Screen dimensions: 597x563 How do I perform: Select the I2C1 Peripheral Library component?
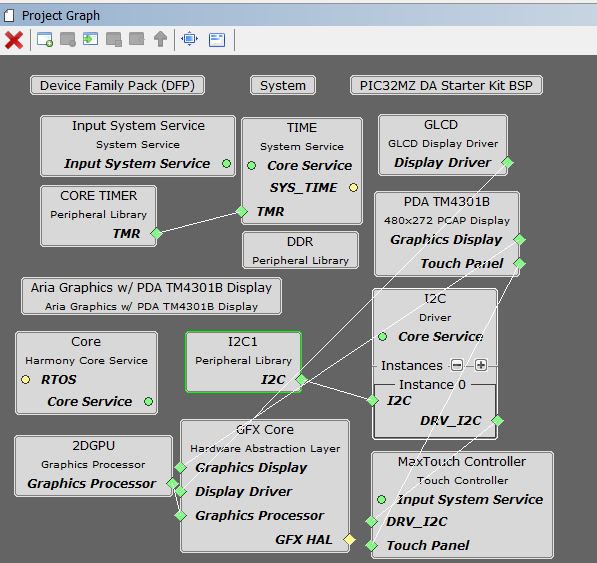pyautogui.click(x=243, y=362)
